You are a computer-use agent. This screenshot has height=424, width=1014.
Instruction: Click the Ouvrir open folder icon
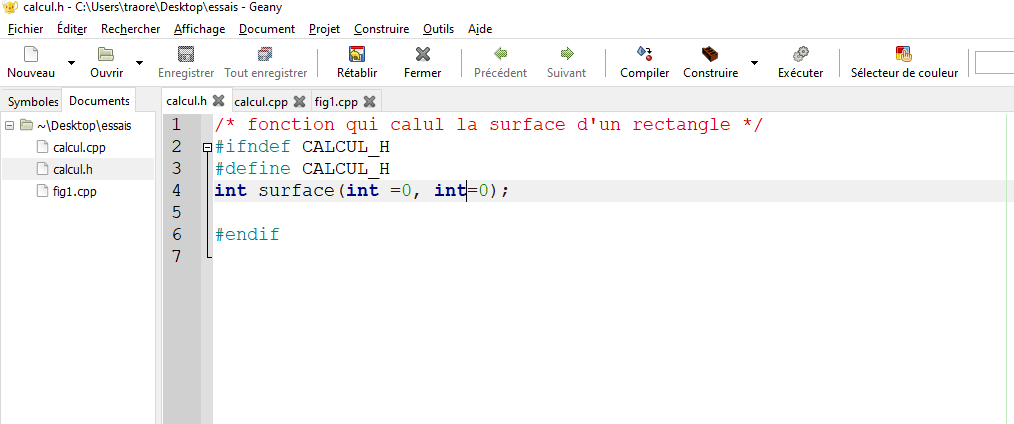point(106,54)
